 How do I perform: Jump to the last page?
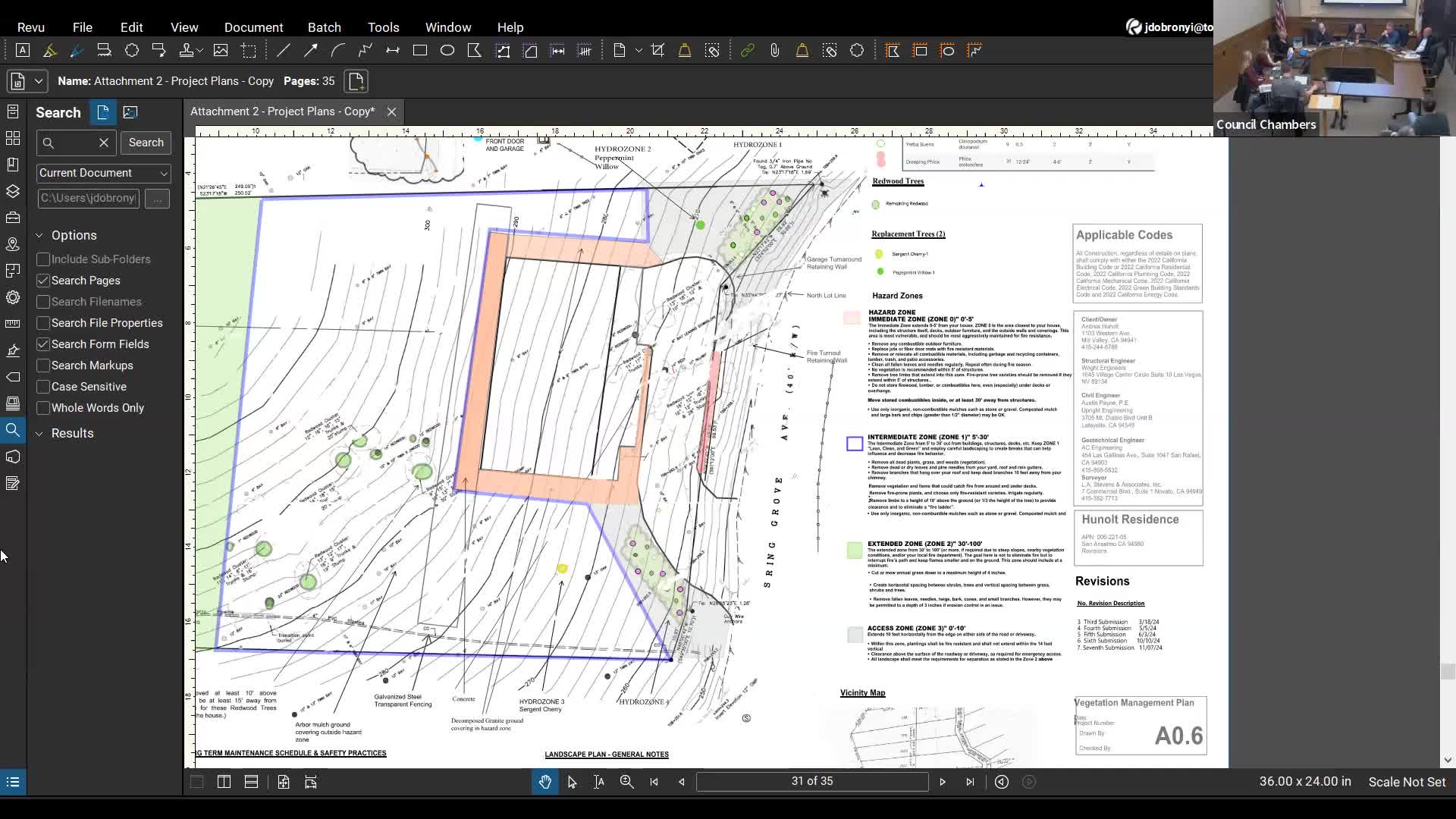click(x=970, y=782)
